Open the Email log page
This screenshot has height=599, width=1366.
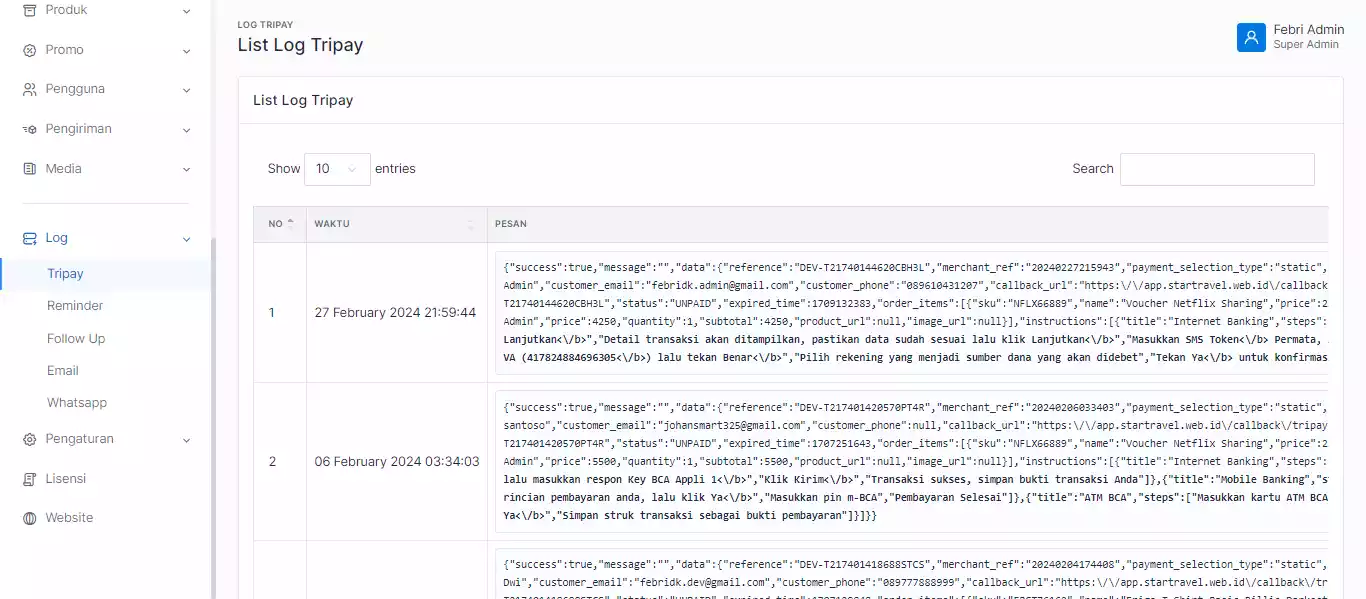[x=63, y=371]
